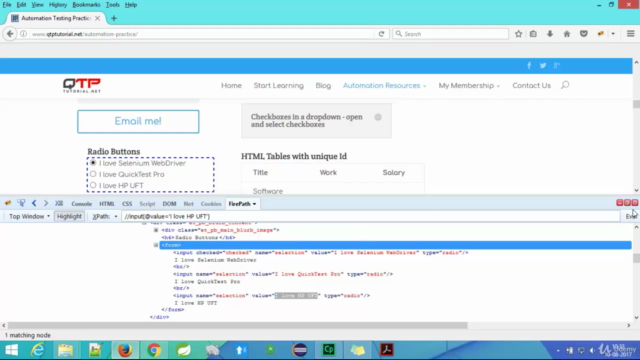The height and width of the screenshot is (360, 640).
Task: Open the bookmarks library list icon
Action: [533, 34]
